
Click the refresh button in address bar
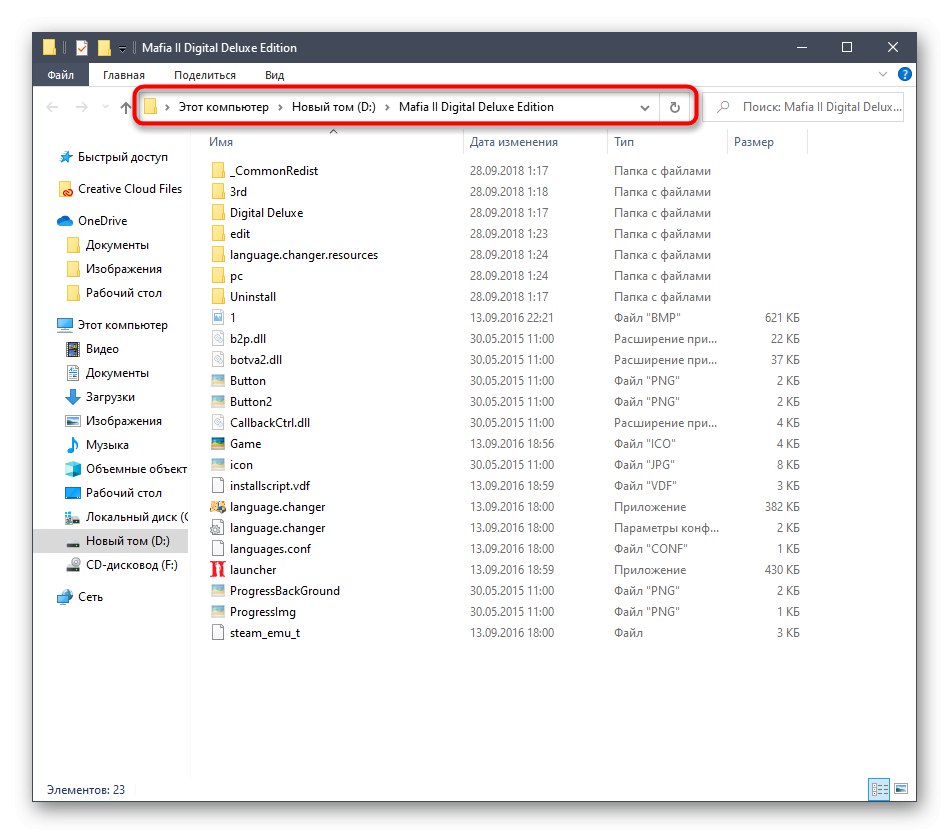(x=674, y=107)
